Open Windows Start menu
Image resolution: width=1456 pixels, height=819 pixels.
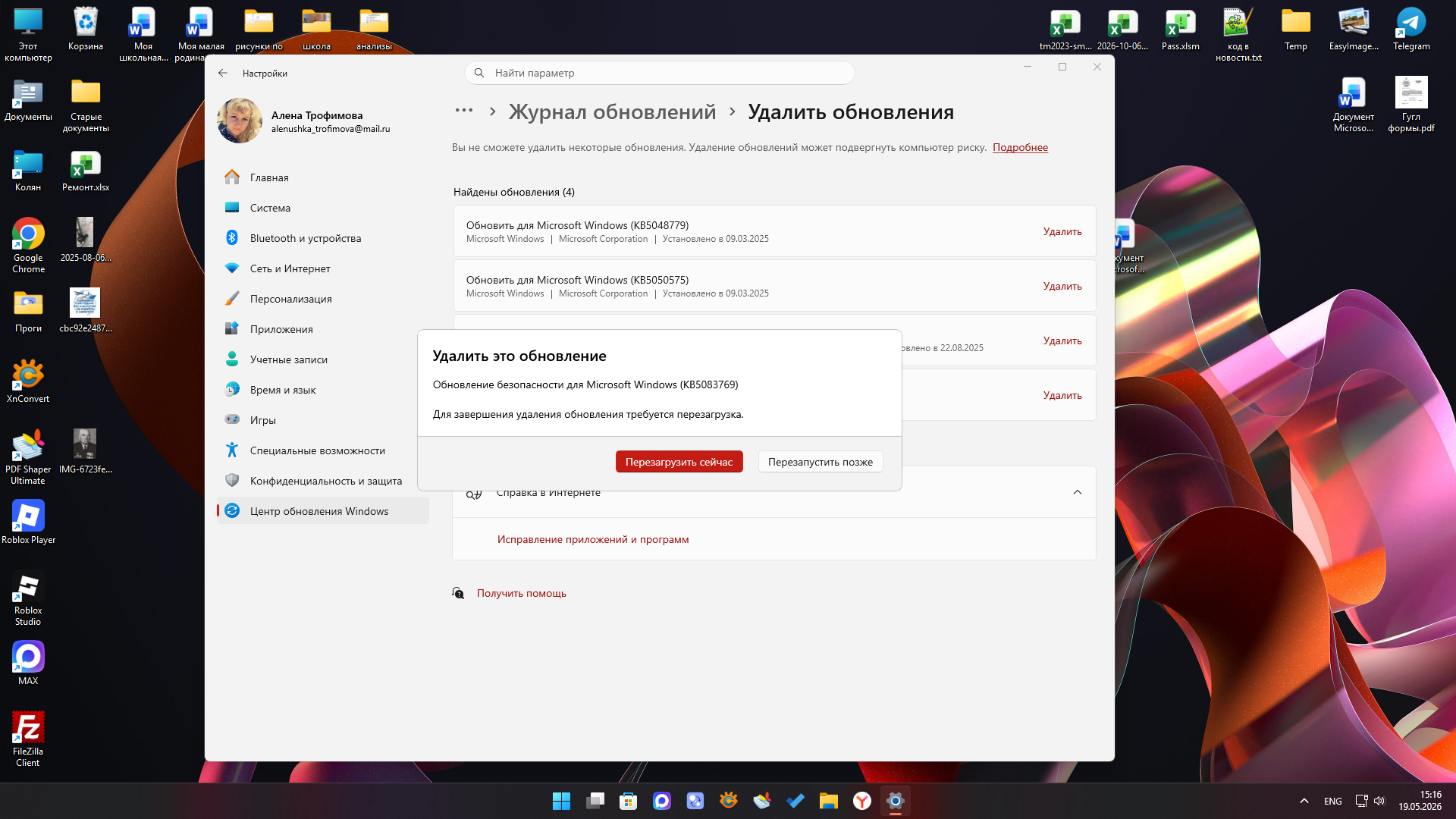(561, 801)
